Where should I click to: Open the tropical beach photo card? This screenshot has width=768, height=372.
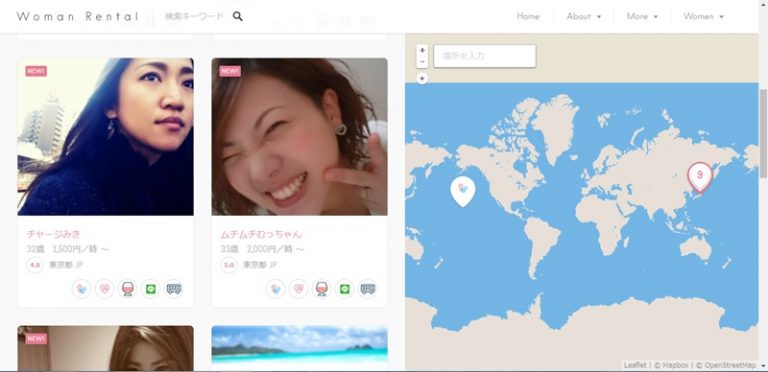[x=299, y=348]
